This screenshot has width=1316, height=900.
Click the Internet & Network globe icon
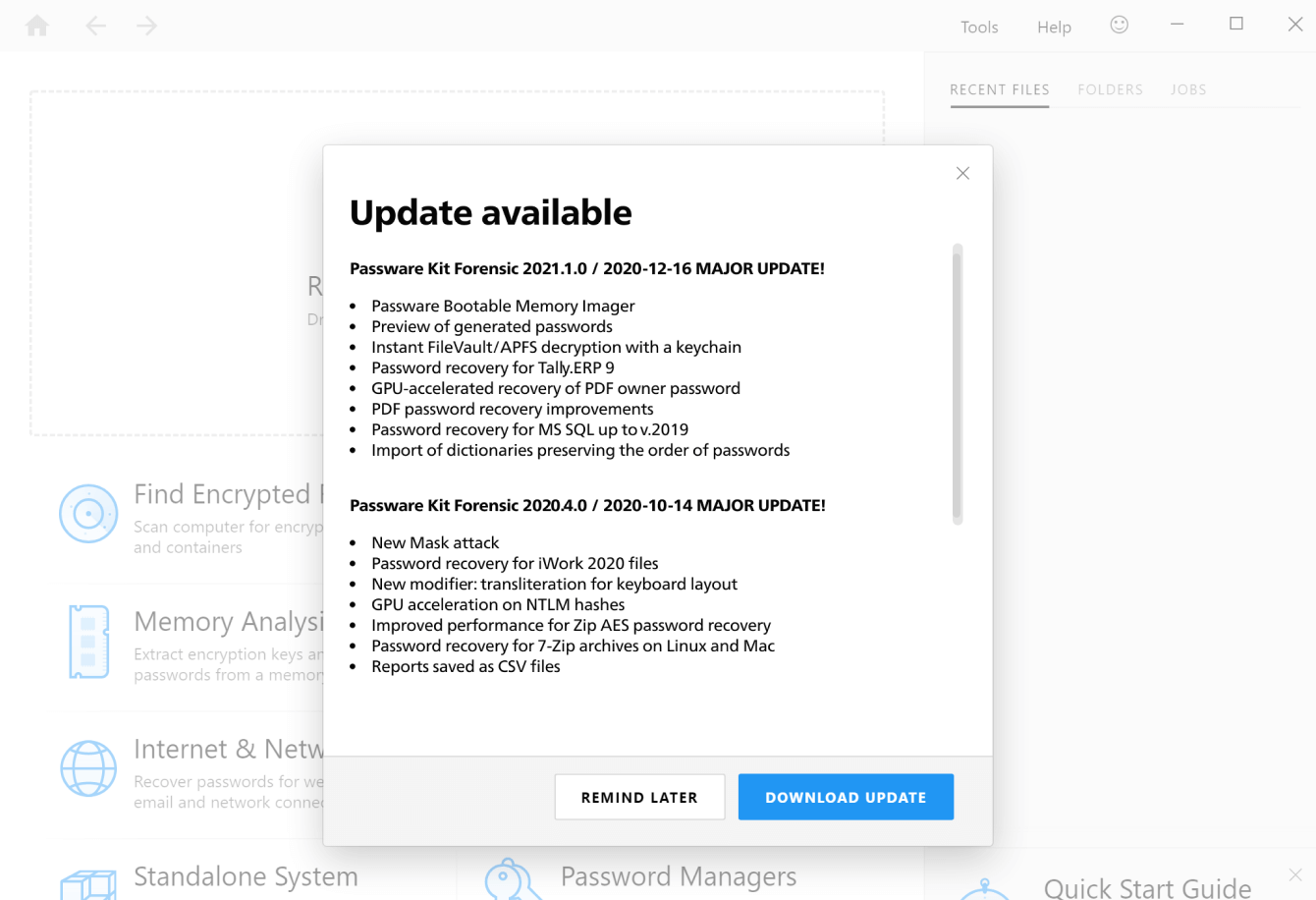(x=88, y=768)
